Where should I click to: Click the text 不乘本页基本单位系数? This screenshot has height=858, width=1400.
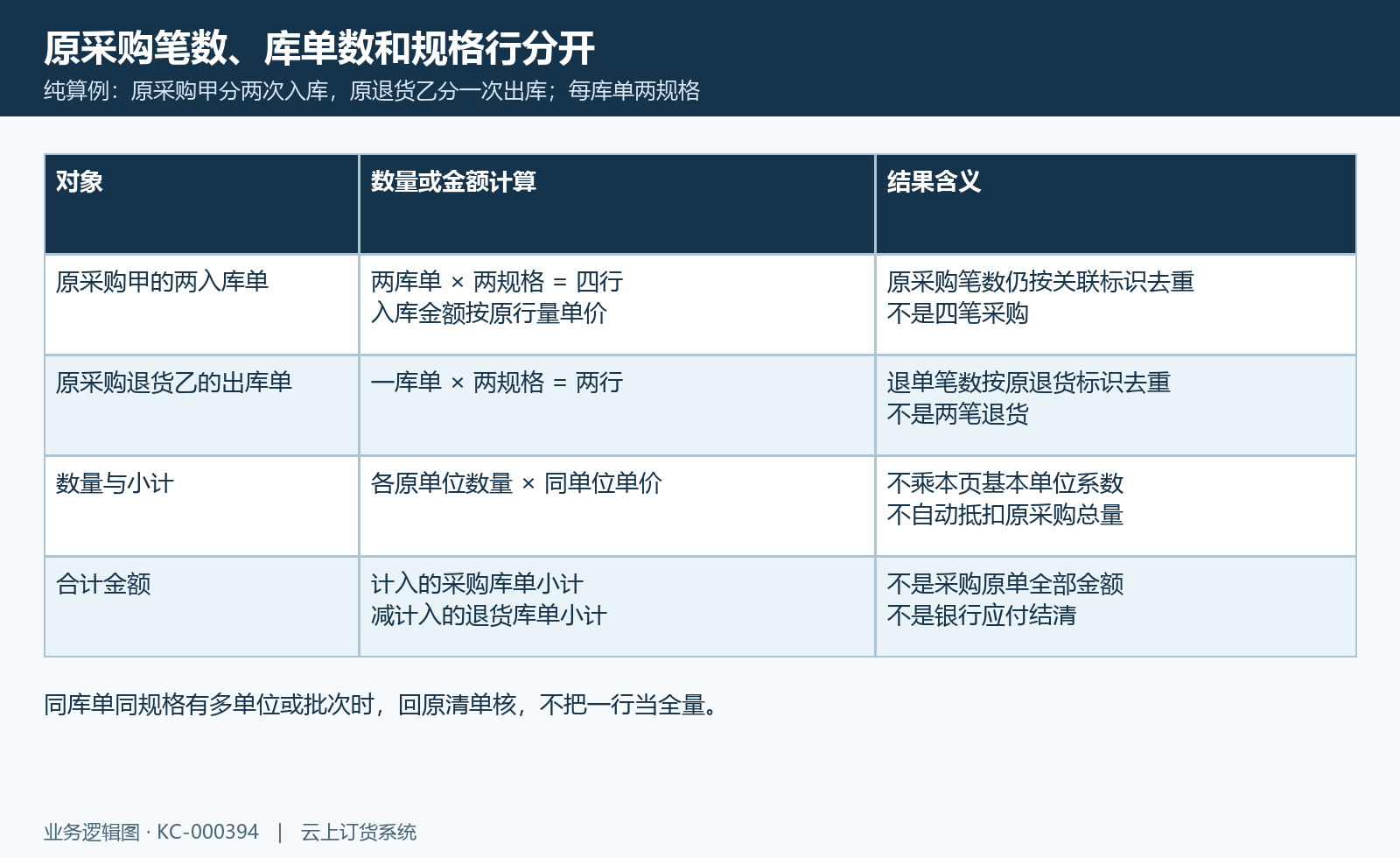tap(1005, 483)
